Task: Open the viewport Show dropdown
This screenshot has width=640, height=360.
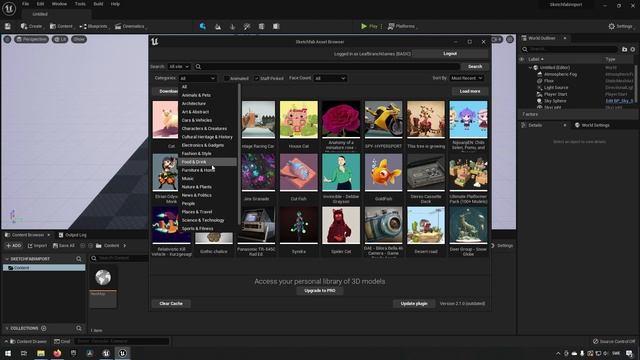Action: 79,39
